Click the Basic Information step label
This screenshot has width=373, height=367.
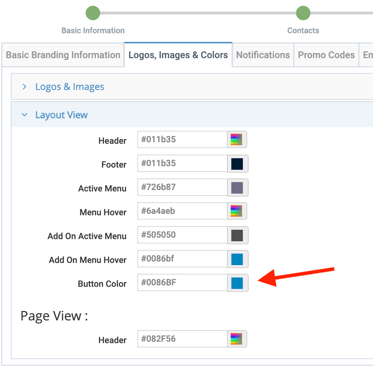[93, 30]
